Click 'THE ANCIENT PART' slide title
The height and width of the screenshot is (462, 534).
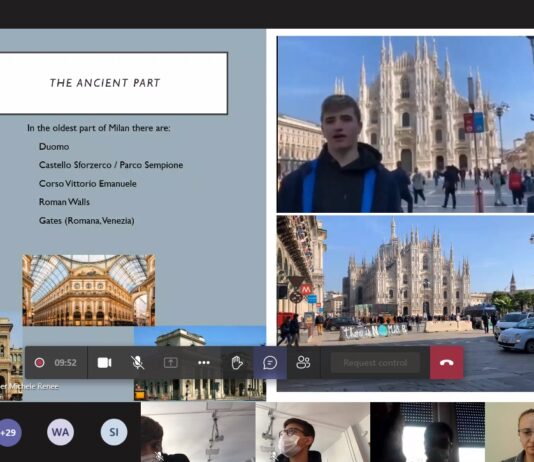click(x=105, y=83)
